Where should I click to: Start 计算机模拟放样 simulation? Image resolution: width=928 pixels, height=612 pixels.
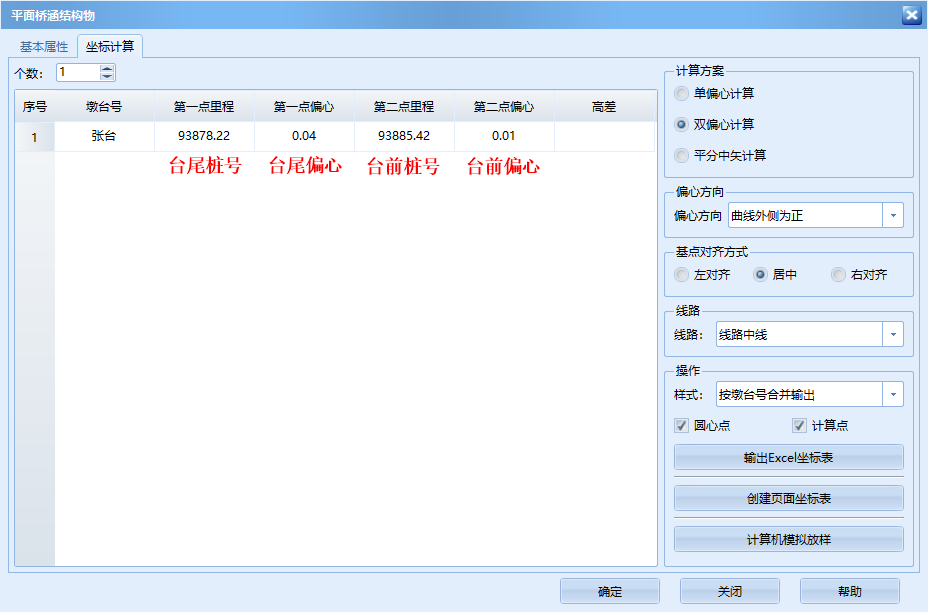pyautogui.click(x=790, y=539)
